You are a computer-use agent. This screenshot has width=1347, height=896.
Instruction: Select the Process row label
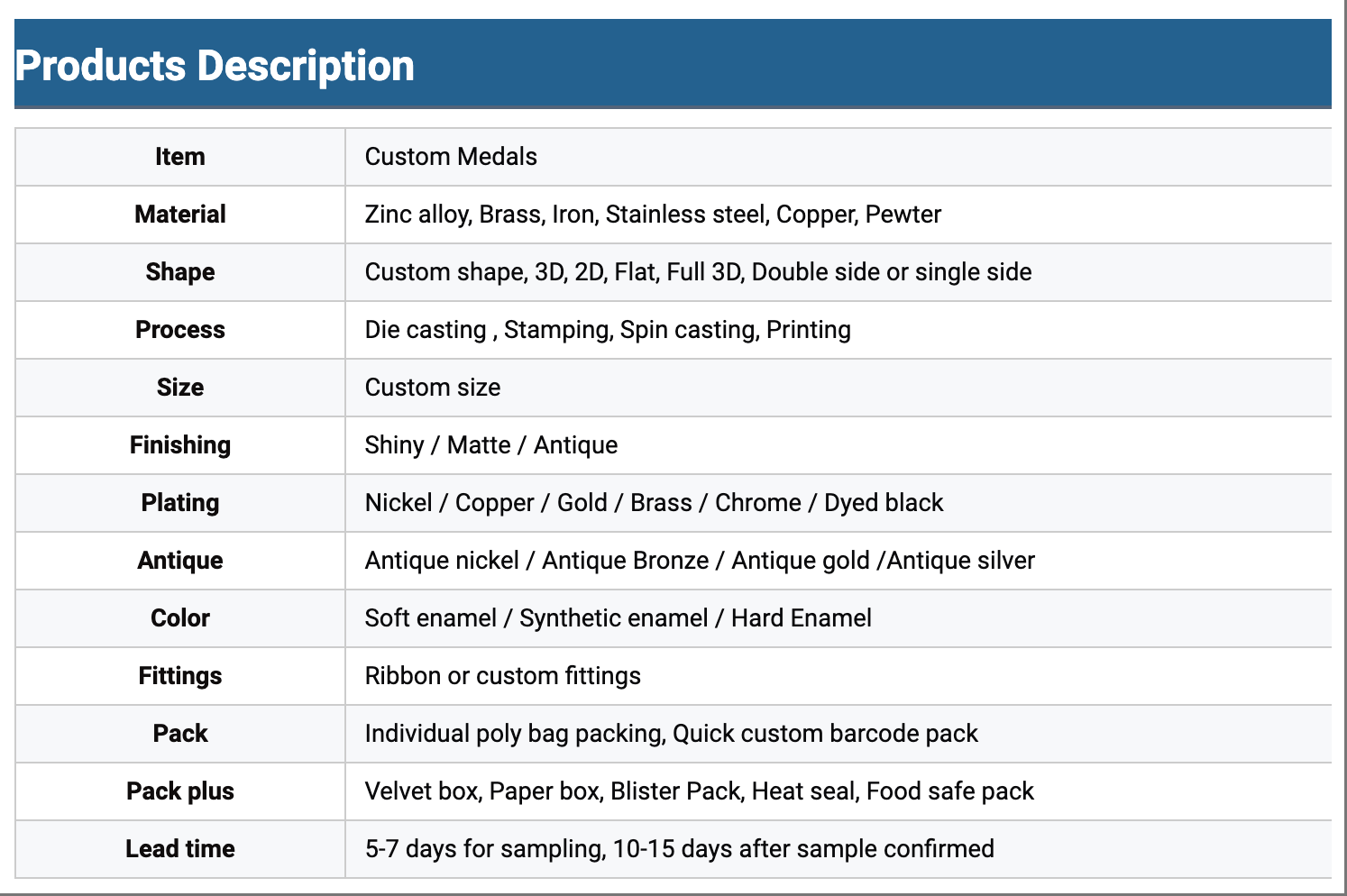(x=180, y=330)
